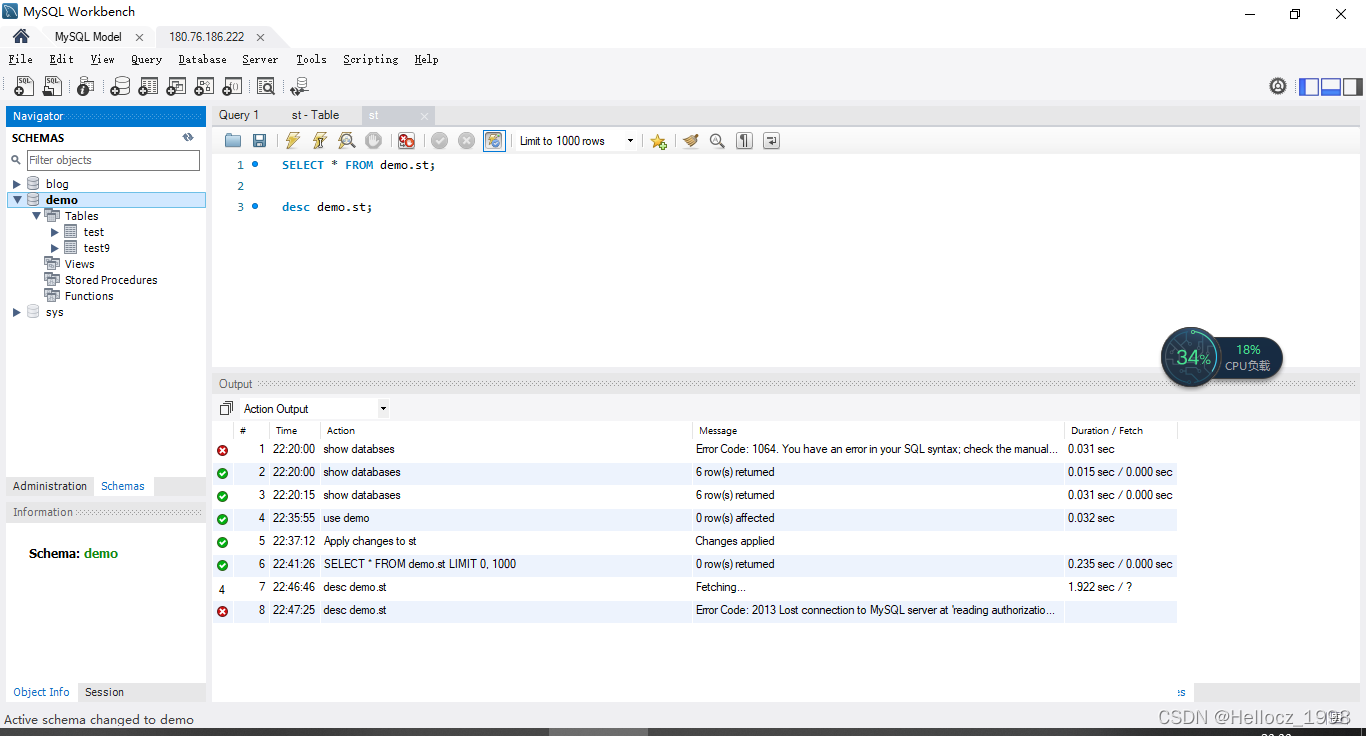1366x736 pixels.
Task: Toggle display of invisible characters
Action: (x=744, y=141)
